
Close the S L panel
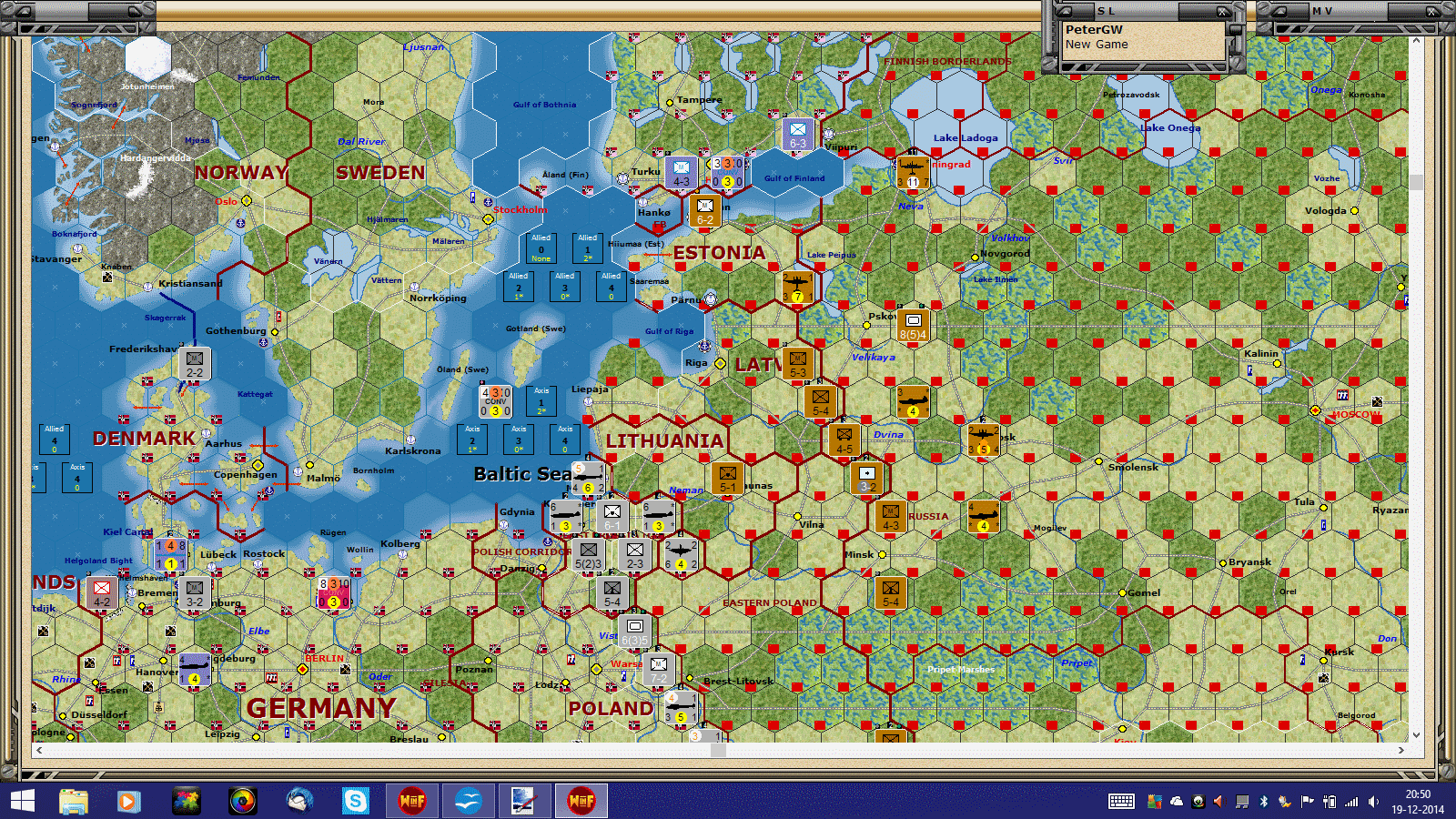pyautogui.click(x=1222, y=11)
